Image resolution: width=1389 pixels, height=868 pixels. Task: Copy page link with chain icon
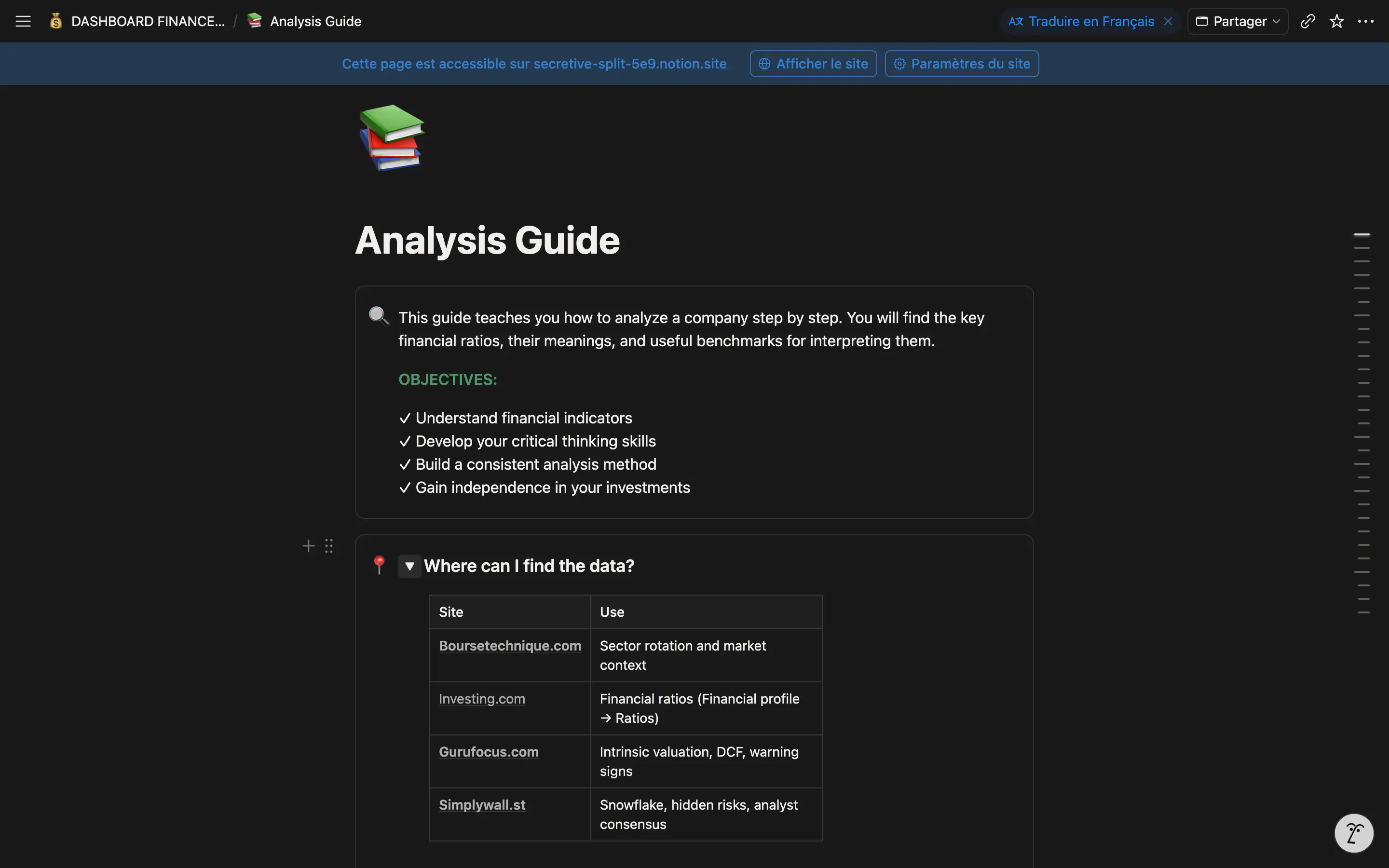pos(1307,21)
